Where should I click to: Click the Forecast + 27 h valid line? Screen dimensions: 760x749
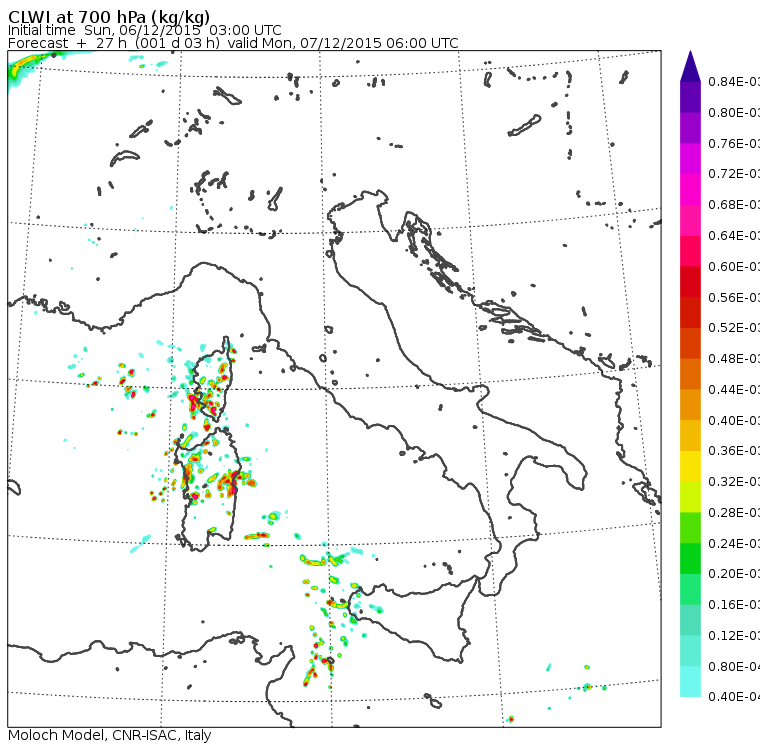(x=233, y=43)
